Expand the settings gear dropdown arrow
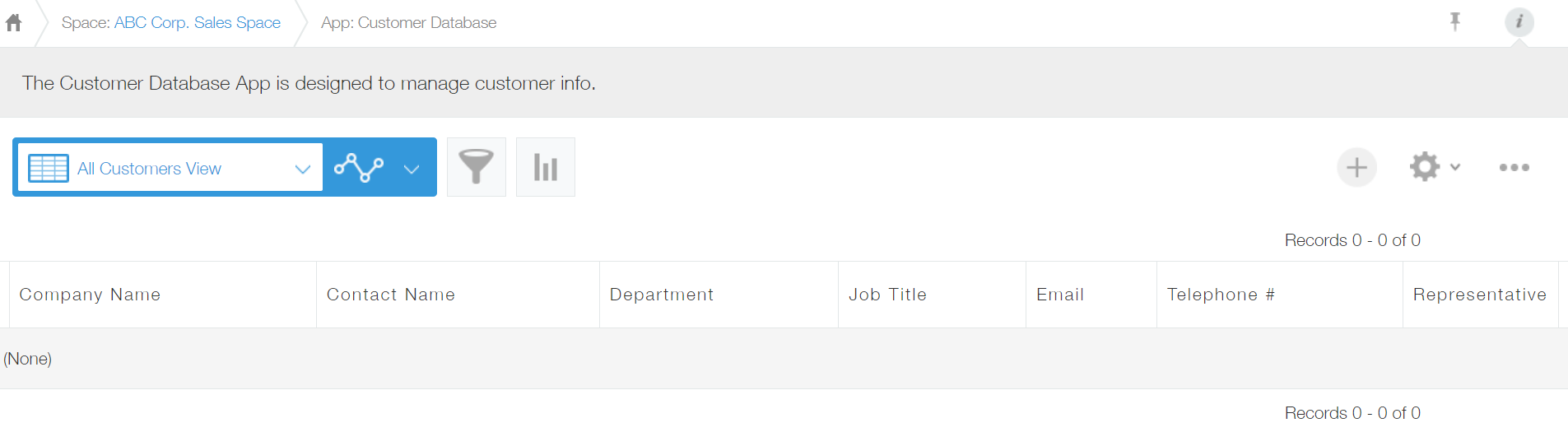 1455,167
